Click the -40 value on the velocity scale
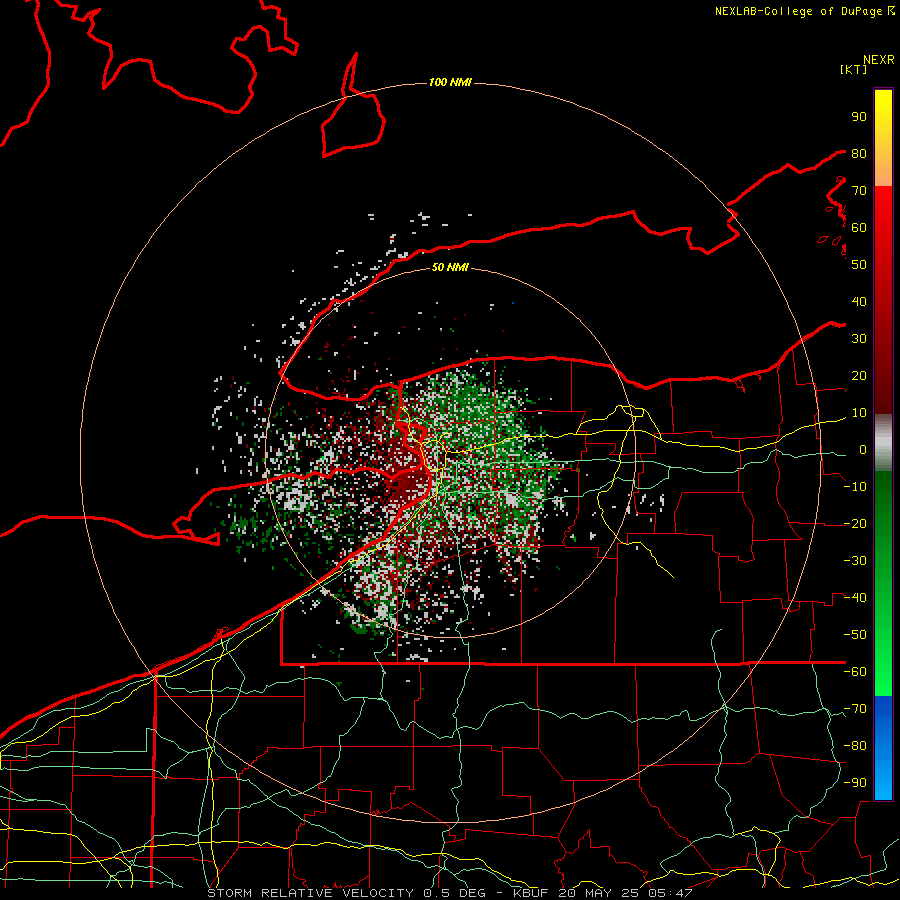The height and width of the screenshot is (900, 900). coord(856,598)
